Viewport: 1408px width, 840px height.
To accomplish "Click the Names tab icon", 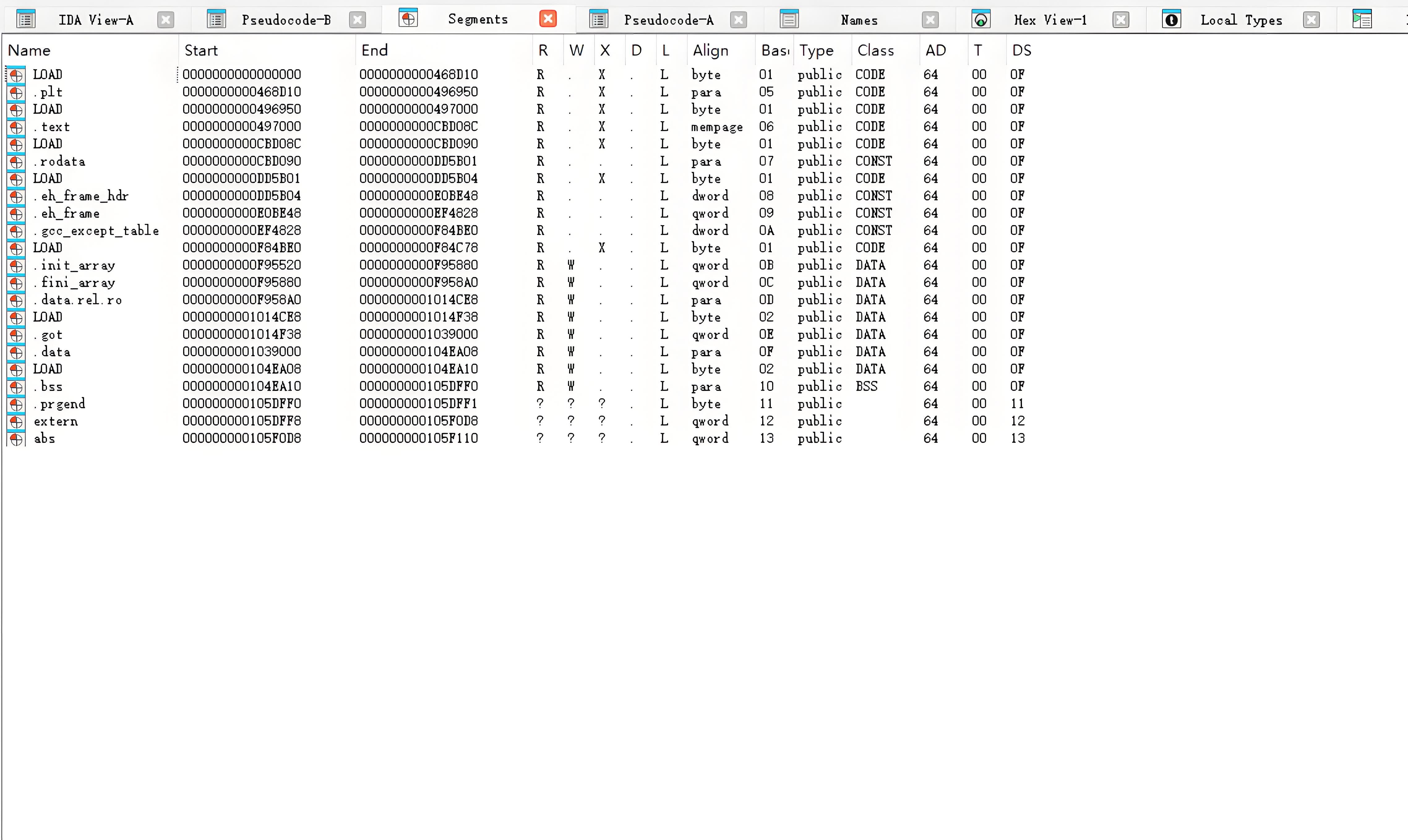I will [x=789, y=19].
